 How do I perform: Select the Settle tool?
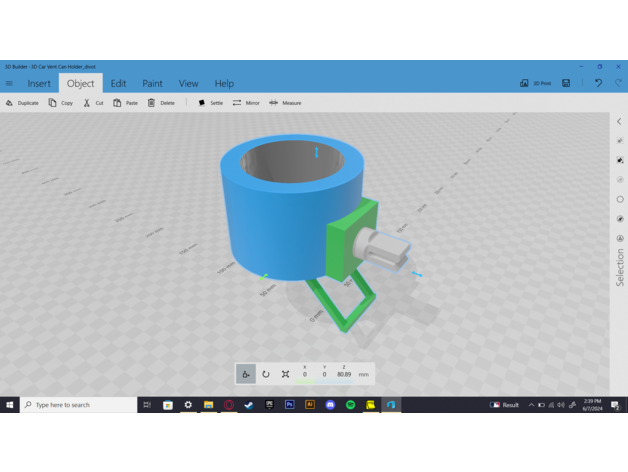point(211,103)
